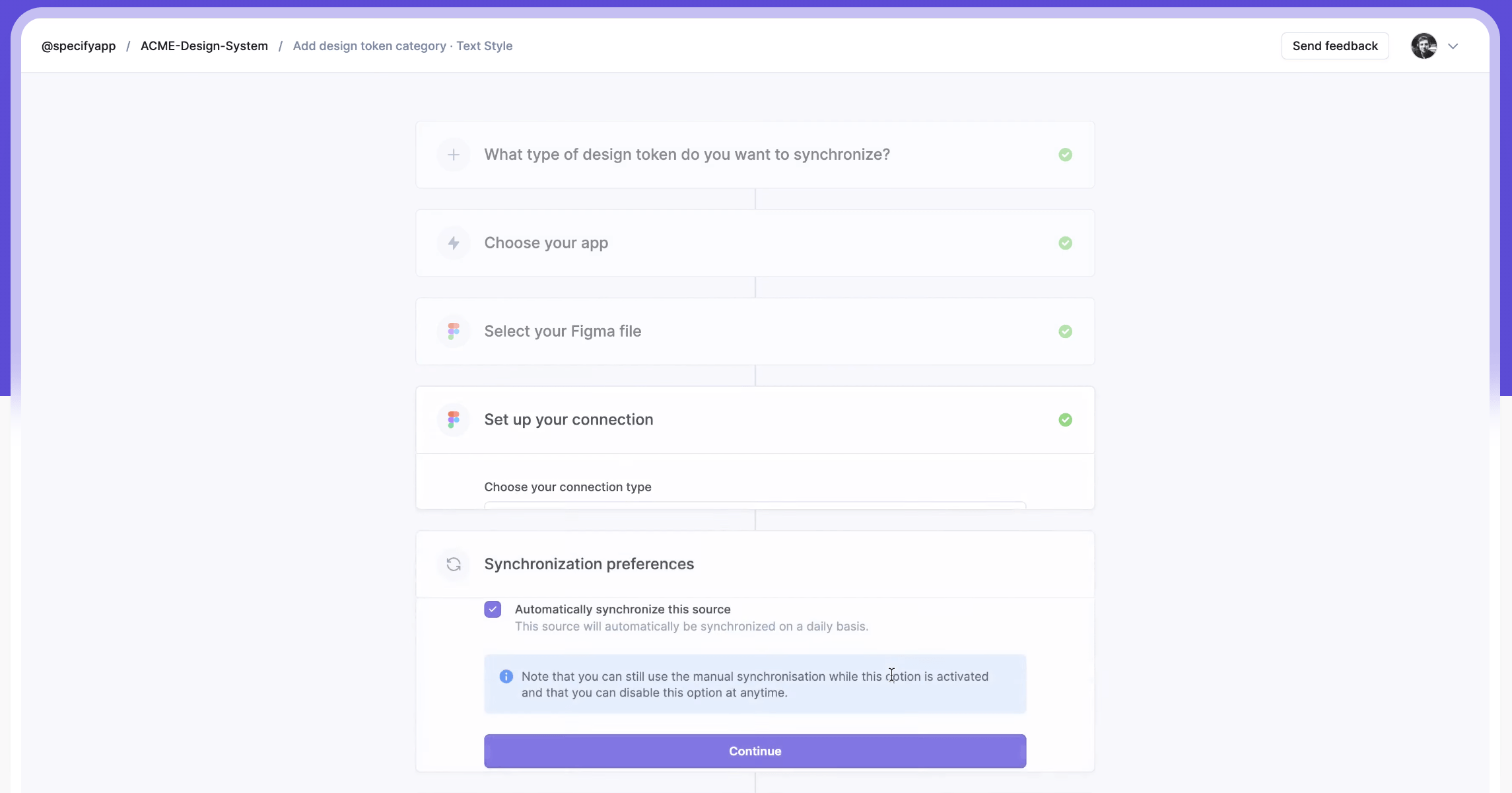Click green checkmark on Select your Figma file step

(1065, 331)
